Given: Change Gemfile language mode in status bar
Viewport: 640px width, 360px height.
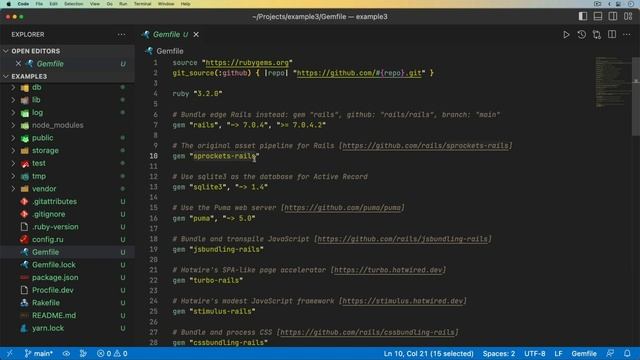Looking at the screenshot, I should pos(584,353).
